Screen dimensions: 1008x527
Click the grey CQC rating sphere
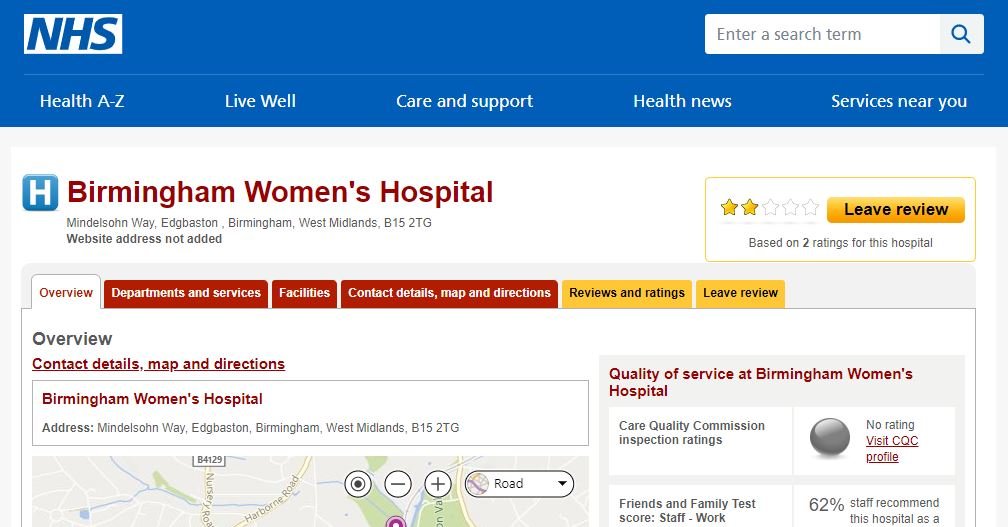(x=829, y=438)
